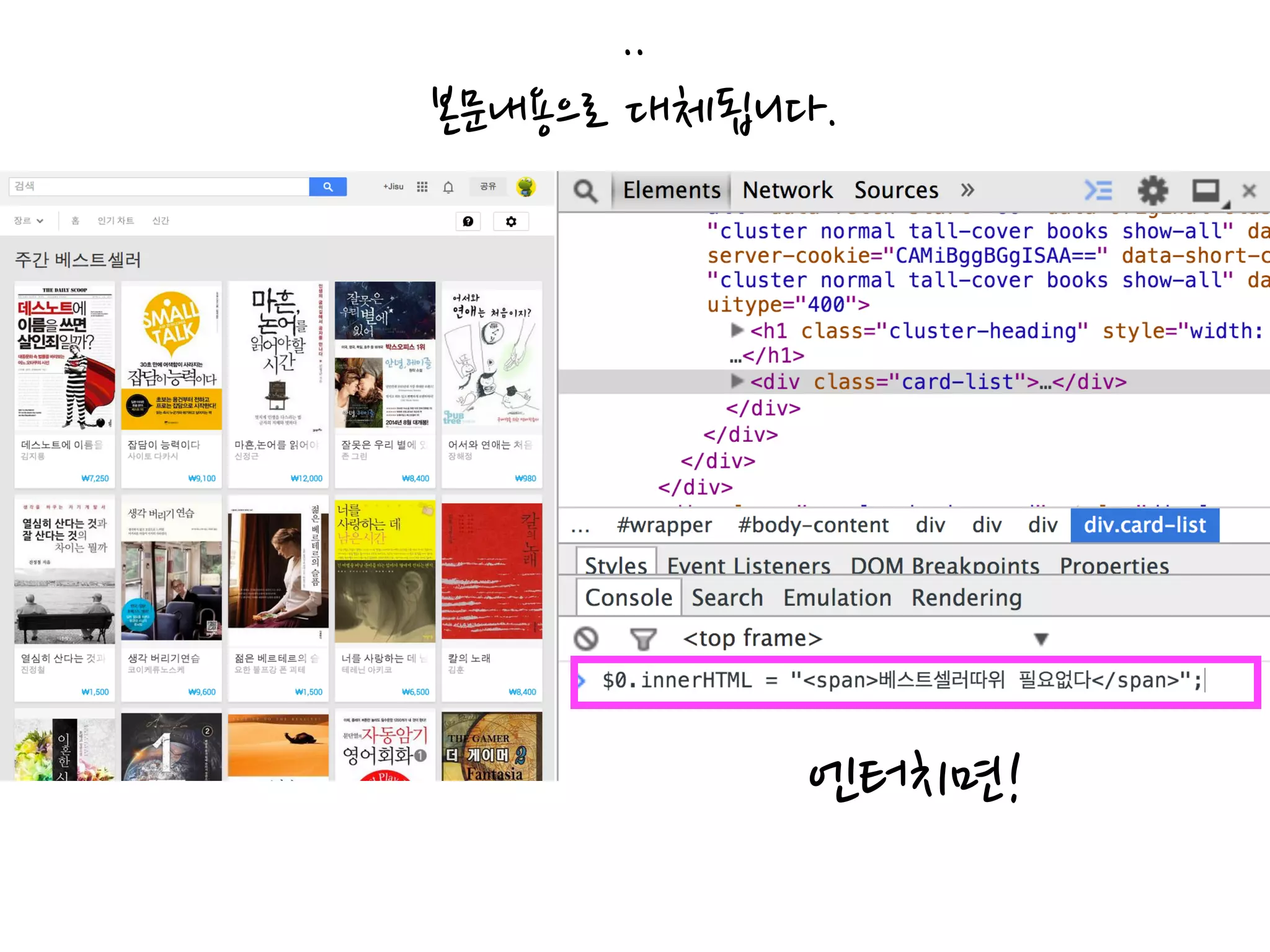Open the help question mark button
Image resolution: width=1270 pixels, height=952 pixels.
pyautogui.click(x=468, y=221)
